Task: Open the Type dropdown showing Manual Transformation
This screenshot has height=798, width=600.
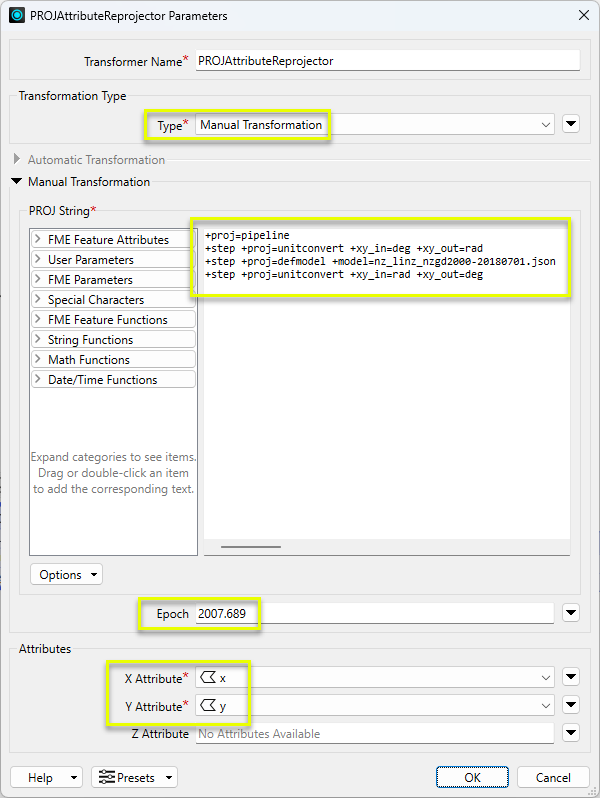Action: point(374,125)
